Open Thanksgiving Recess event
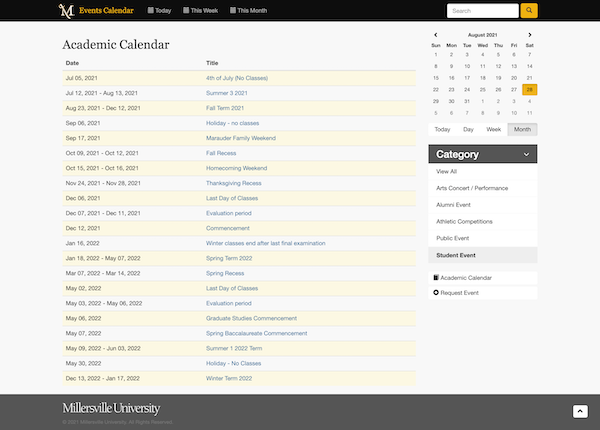 [x=234, y=183]
